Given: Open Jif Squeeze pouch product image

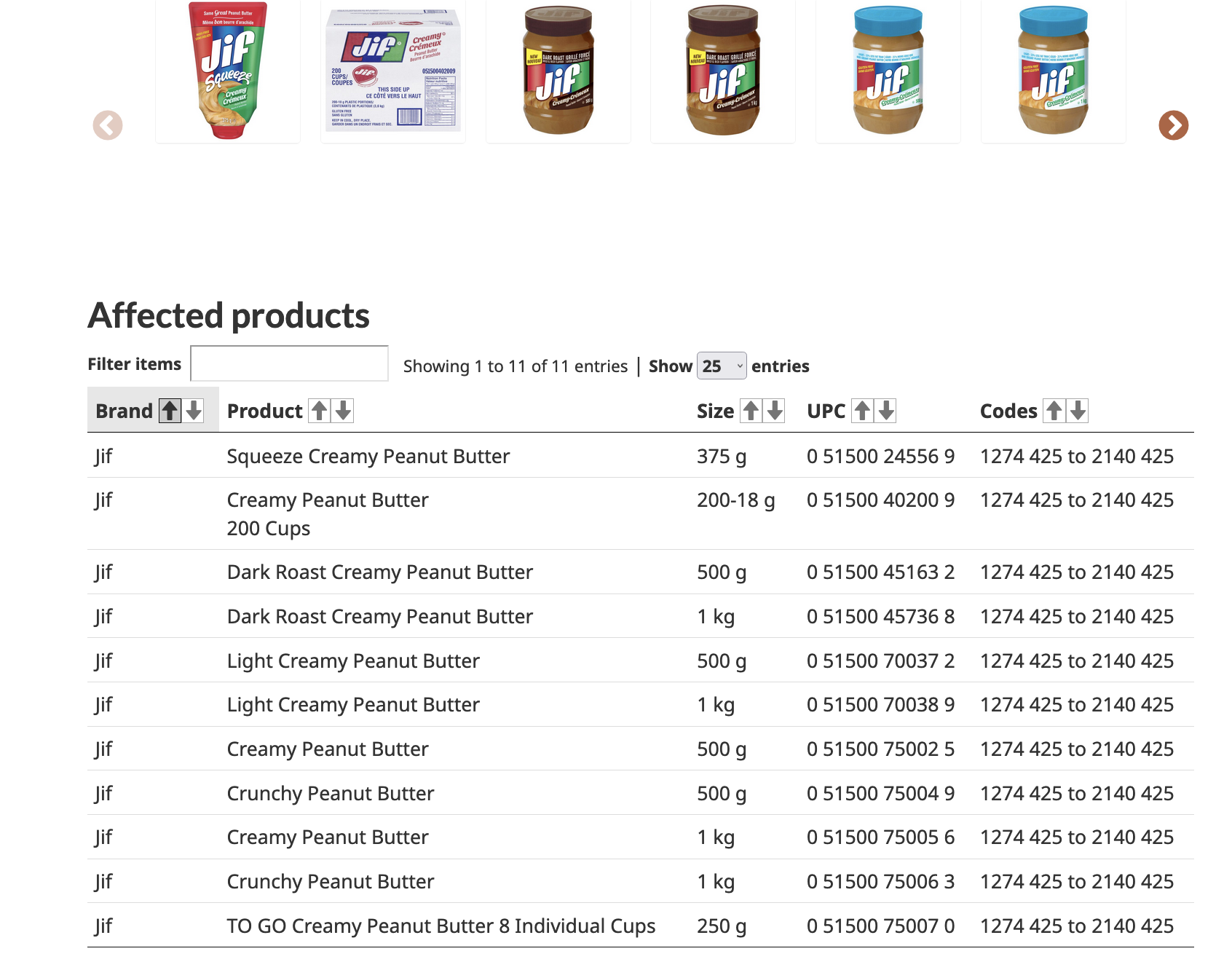Looking at the screenshot, I should (x=228, y=71).
